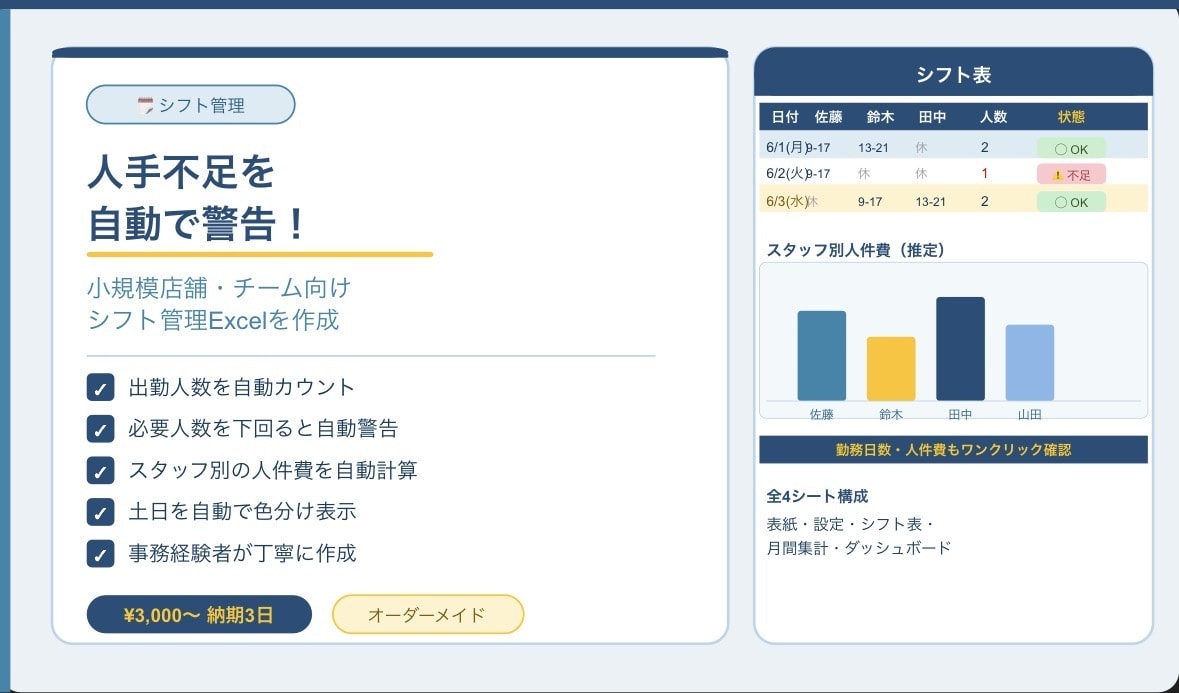Toggle the 事務経験者が丁寧に作成 checkbox
This screenshot has width=1179, height=693.
[101, 554]
